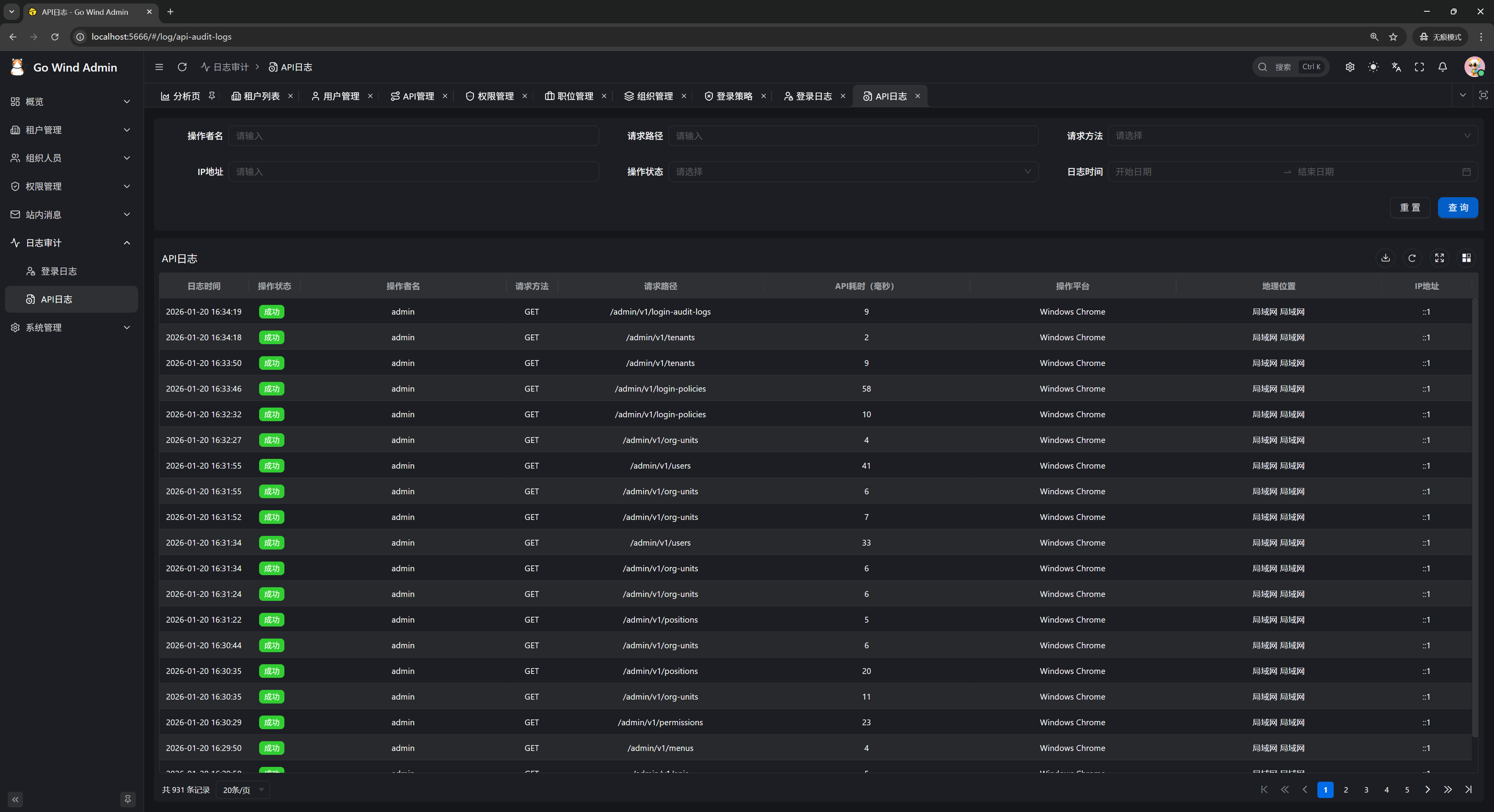Expand the 概览 sidebar menu

point(71,101)
